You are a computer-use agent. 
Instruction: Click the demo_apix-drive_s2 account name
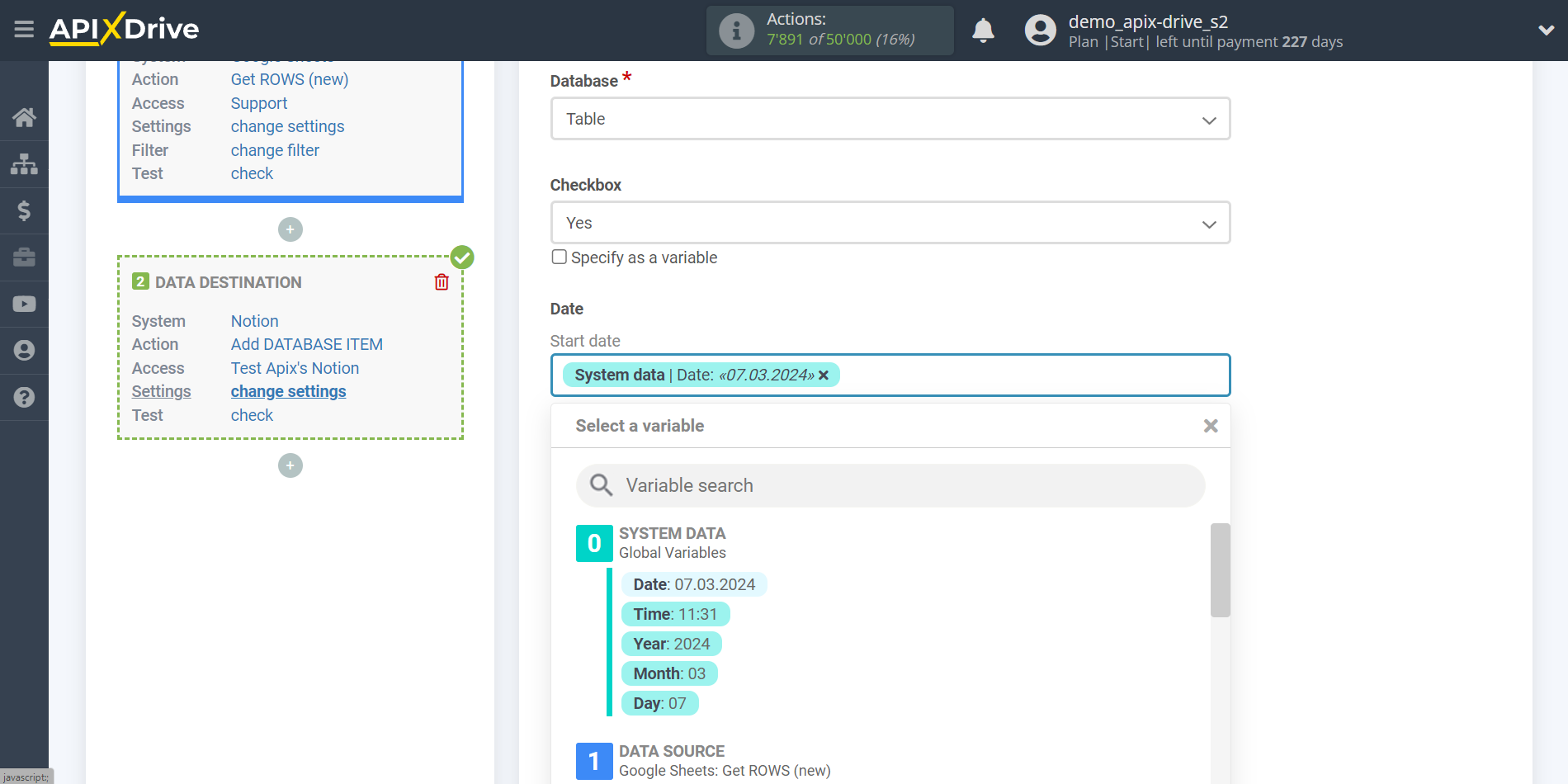point(1148,21)
